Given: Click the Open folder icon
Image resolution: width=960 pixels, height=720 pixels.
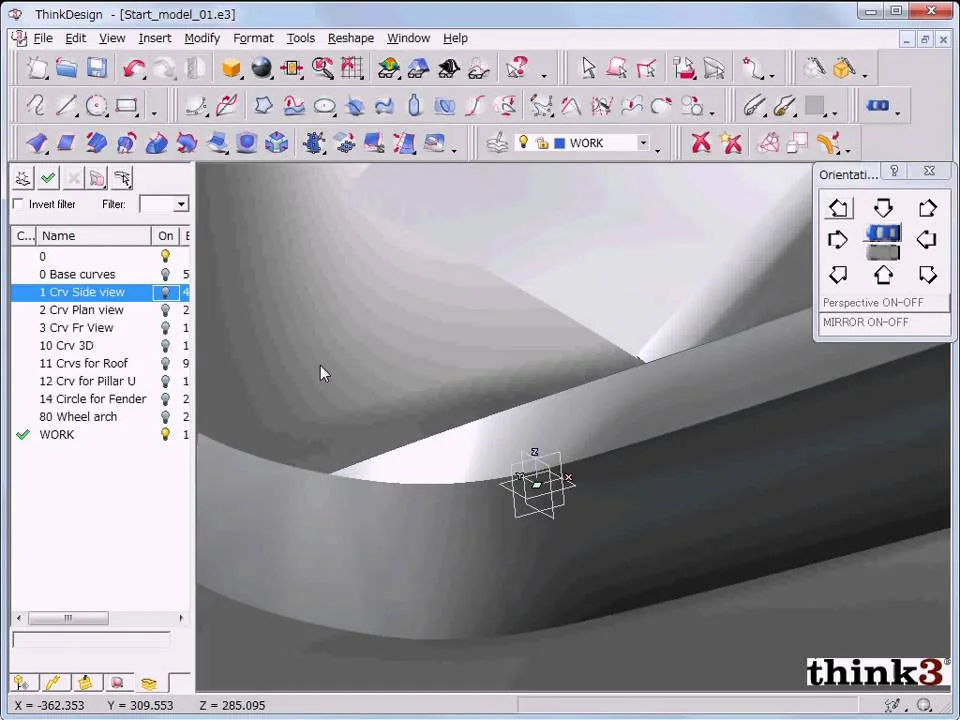Looking at the screenshot, I should 67,67.
